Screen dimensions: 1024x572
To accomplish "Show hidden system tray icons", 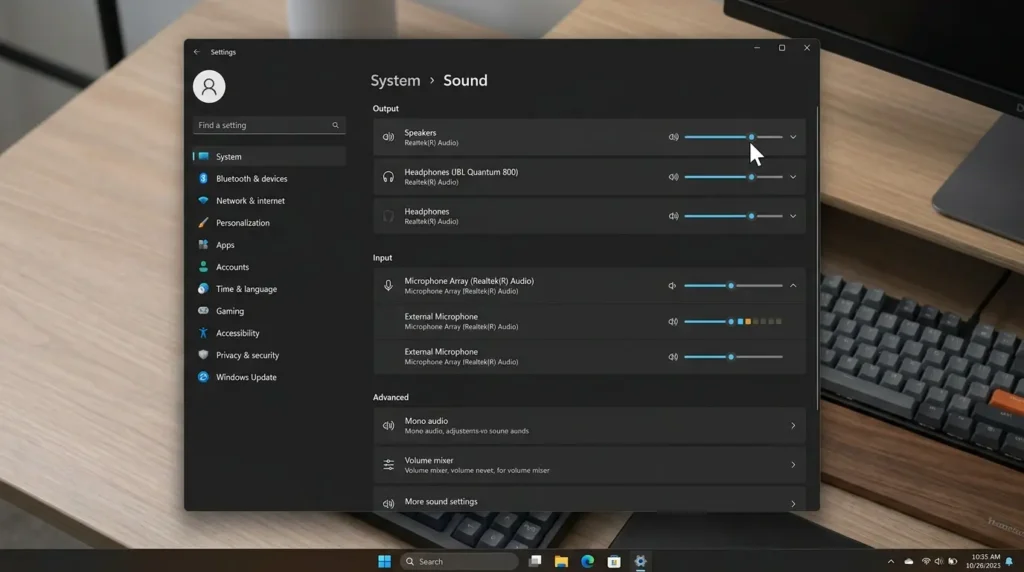I will 891,562.
